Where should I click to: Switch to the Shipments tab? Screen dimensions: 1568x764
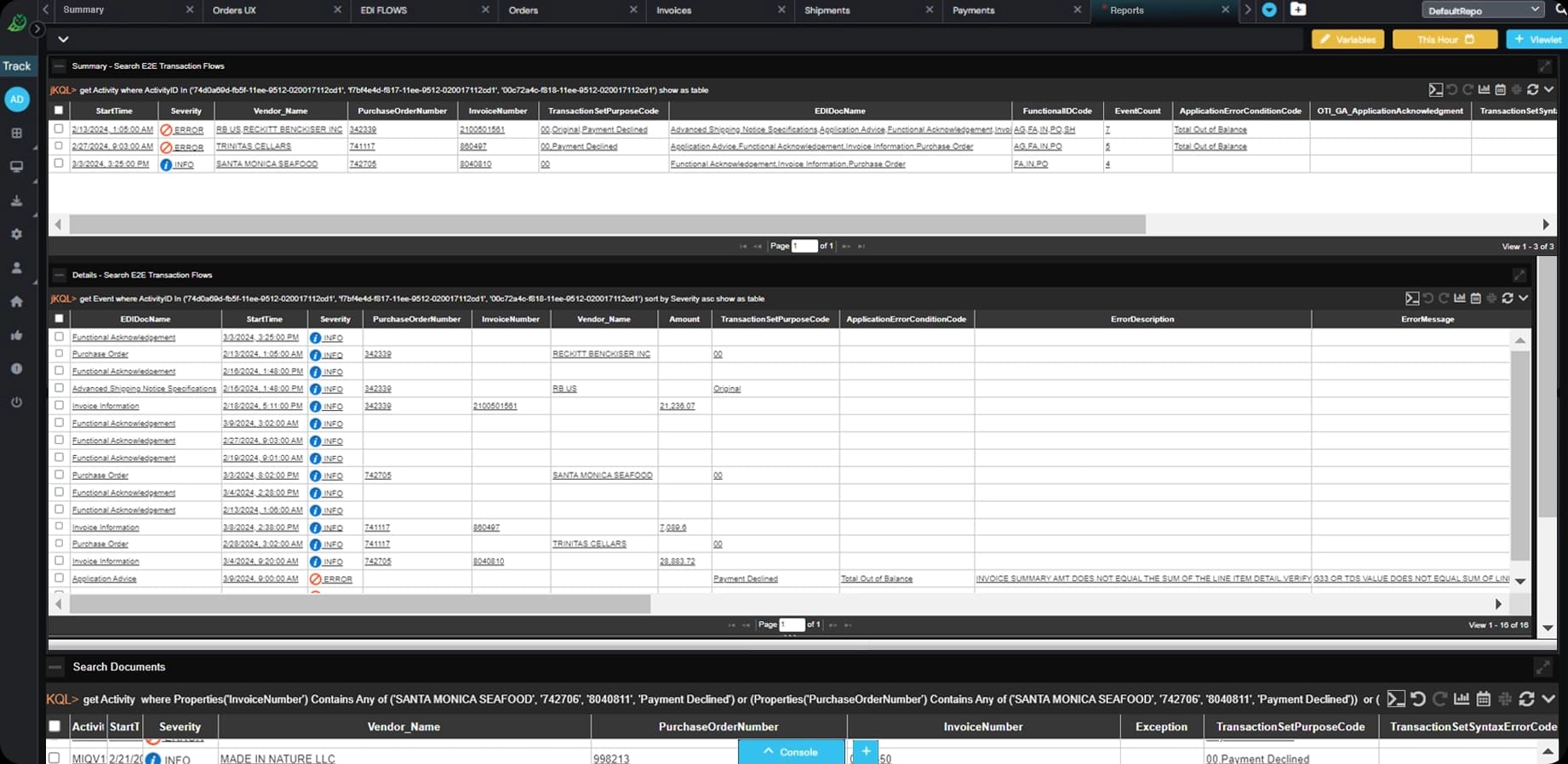coord(827,10)
